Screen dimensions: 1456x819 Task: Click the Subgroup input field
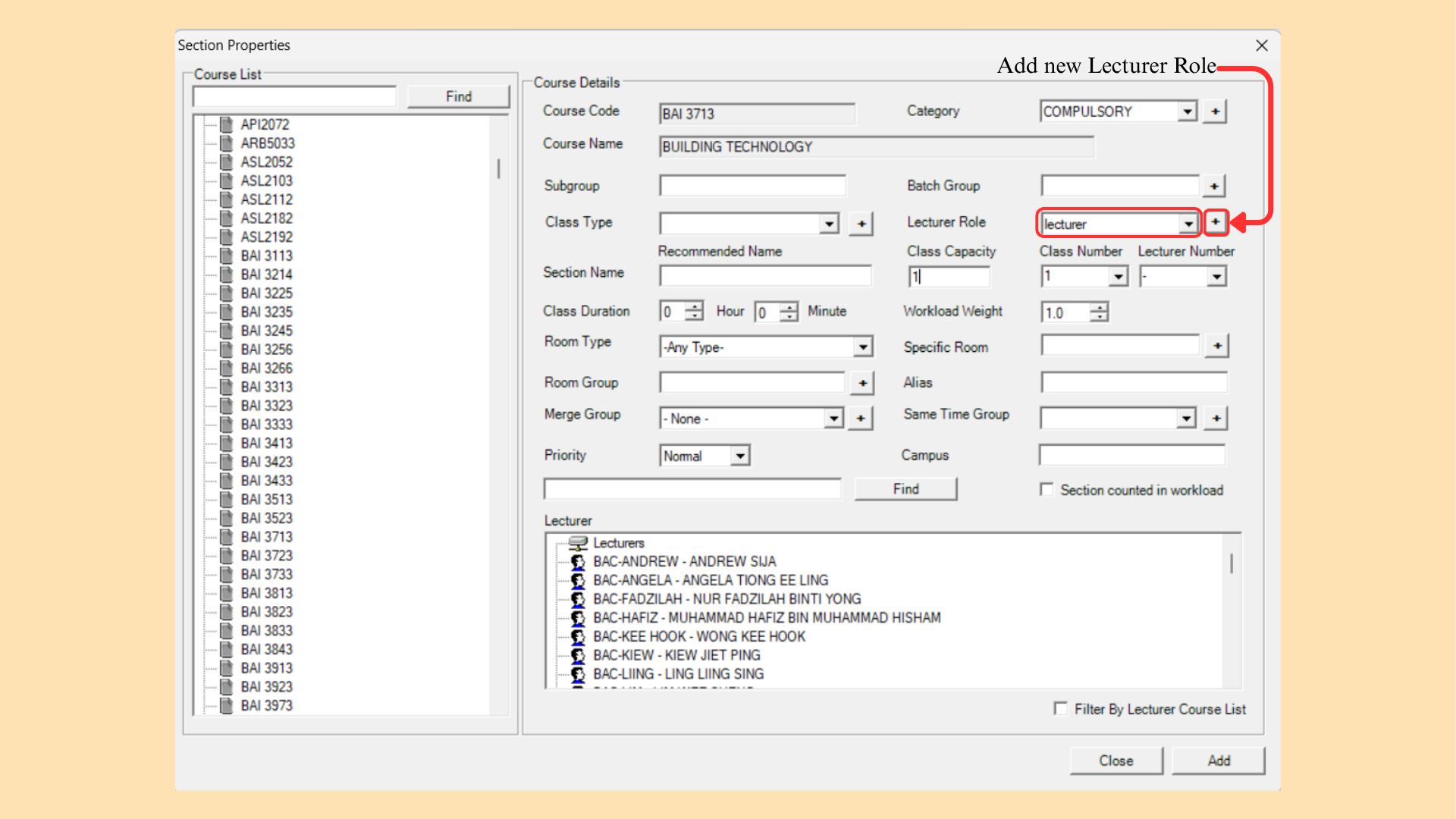pyautogui.click(x=752, y=186)
